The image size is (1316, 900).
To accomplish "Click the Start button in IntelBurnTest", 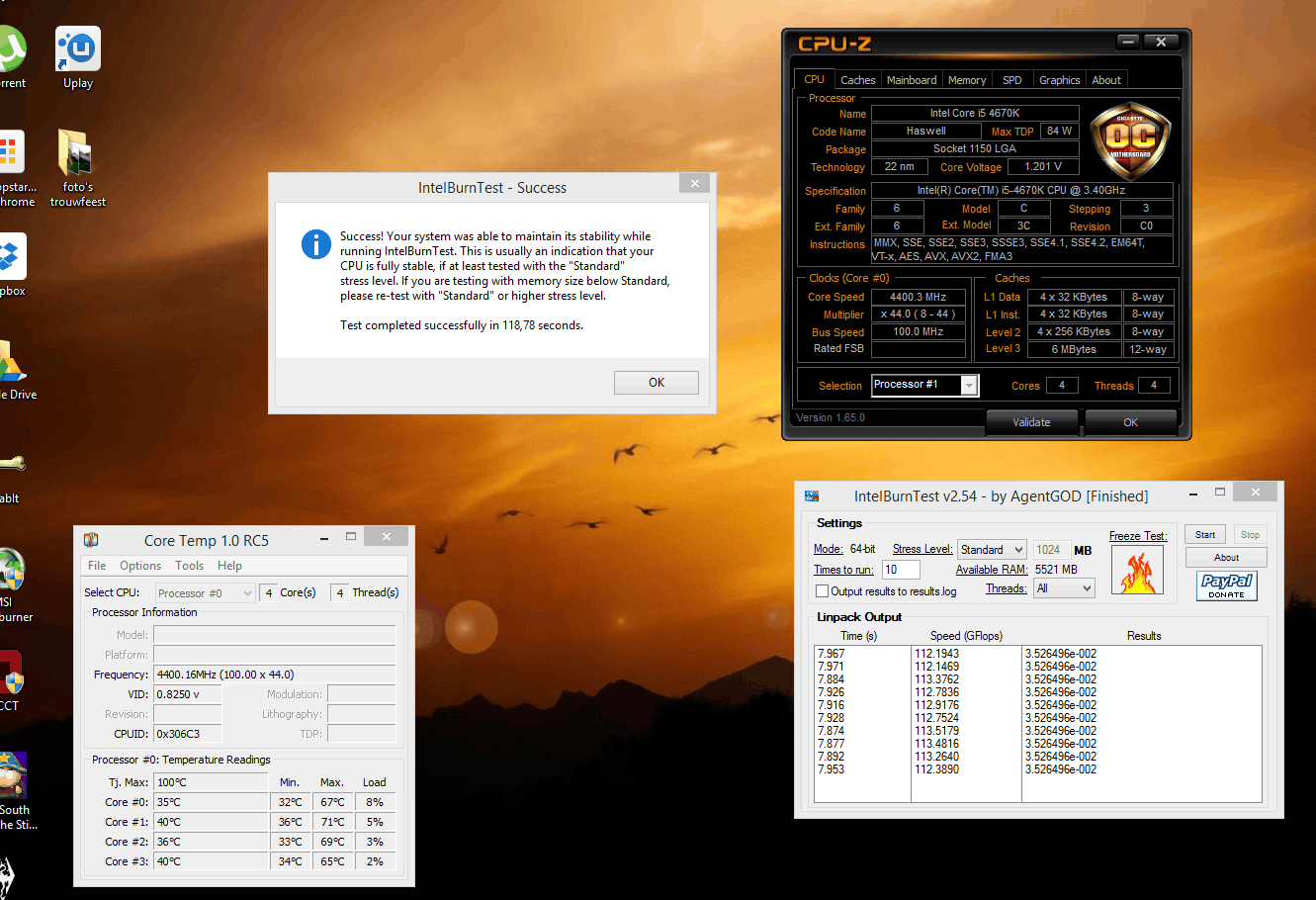I will [1204, 535].
